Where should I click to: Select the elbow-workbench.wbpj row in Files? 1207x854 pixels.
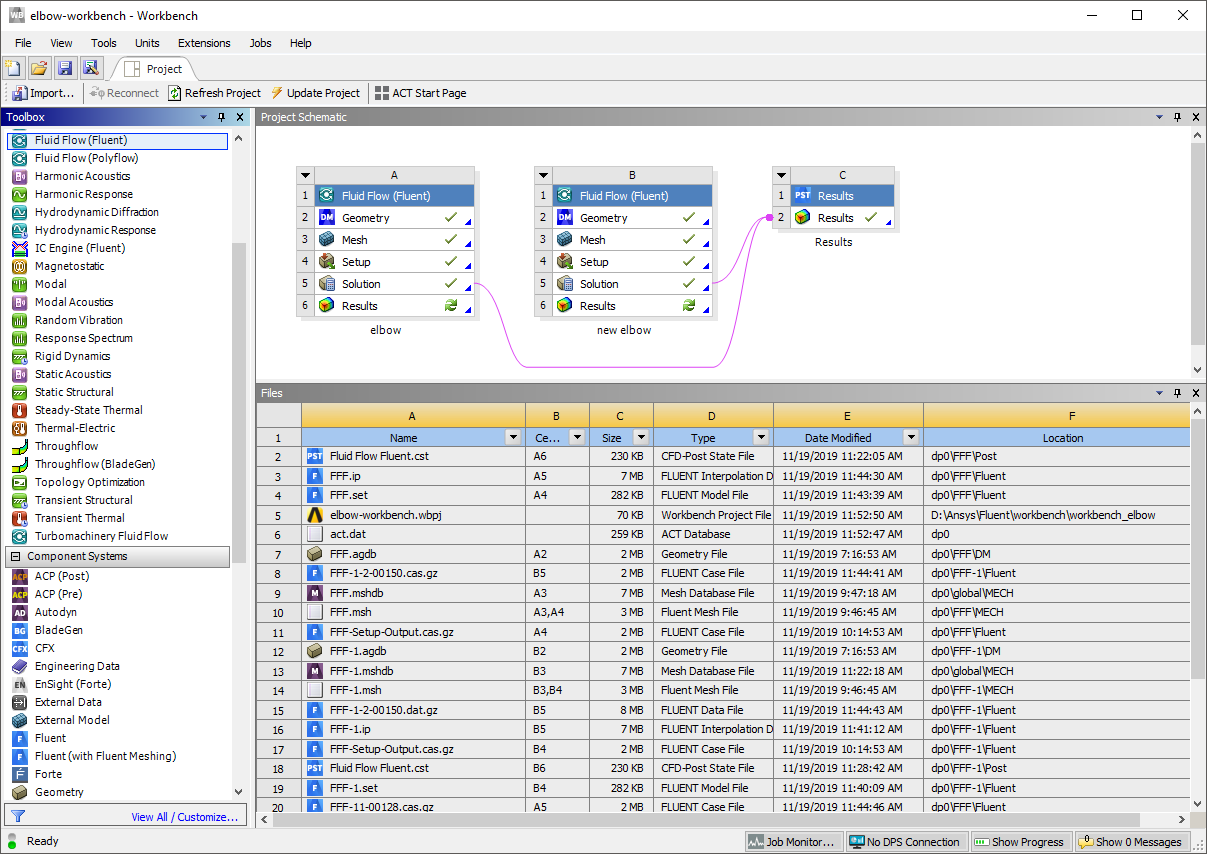400,514
